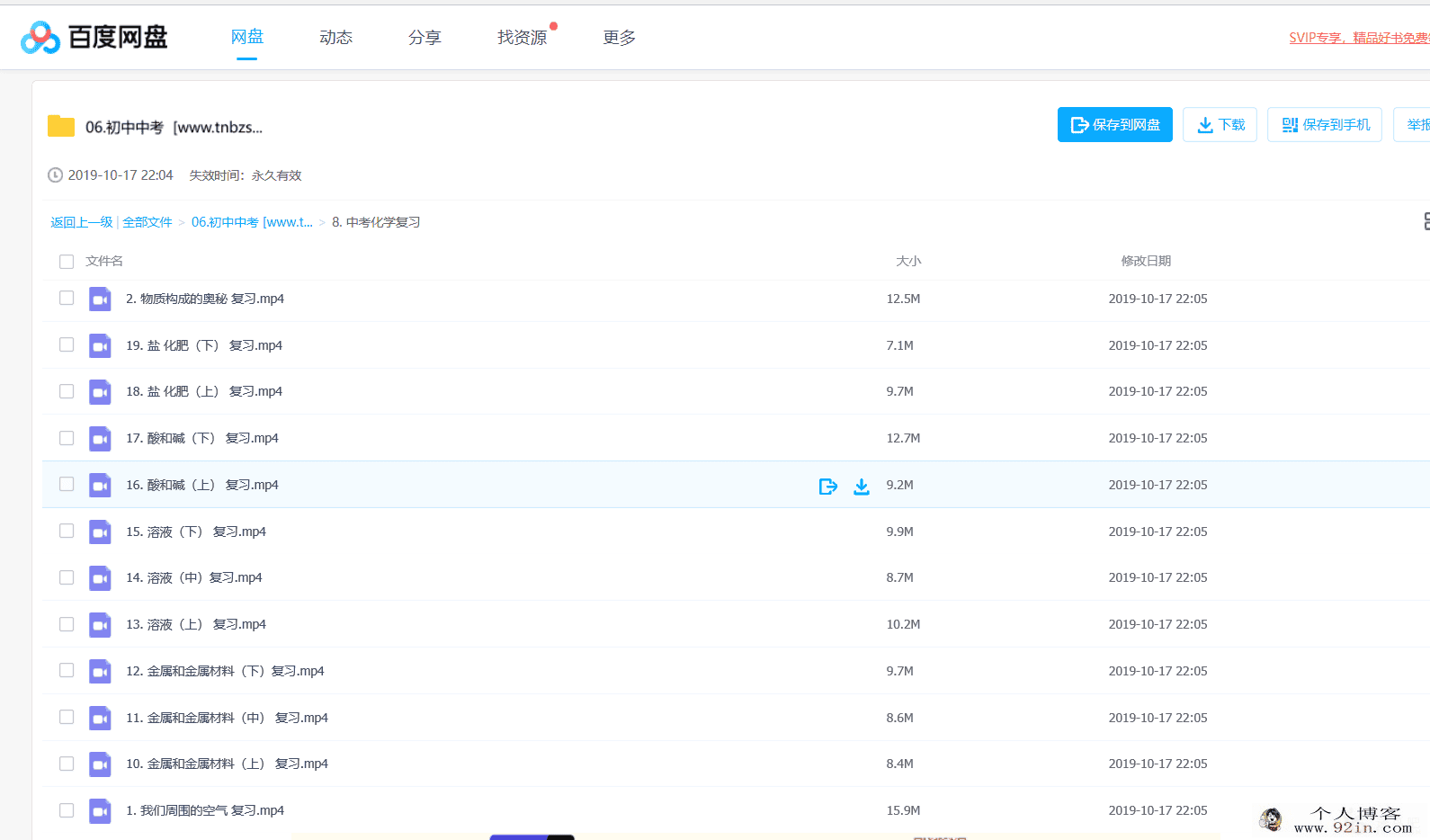This screenshot has width=1430, height=840.
Task: Click video icon for 19. 盐 化肥（下）
Action: [x=100, y=345]
